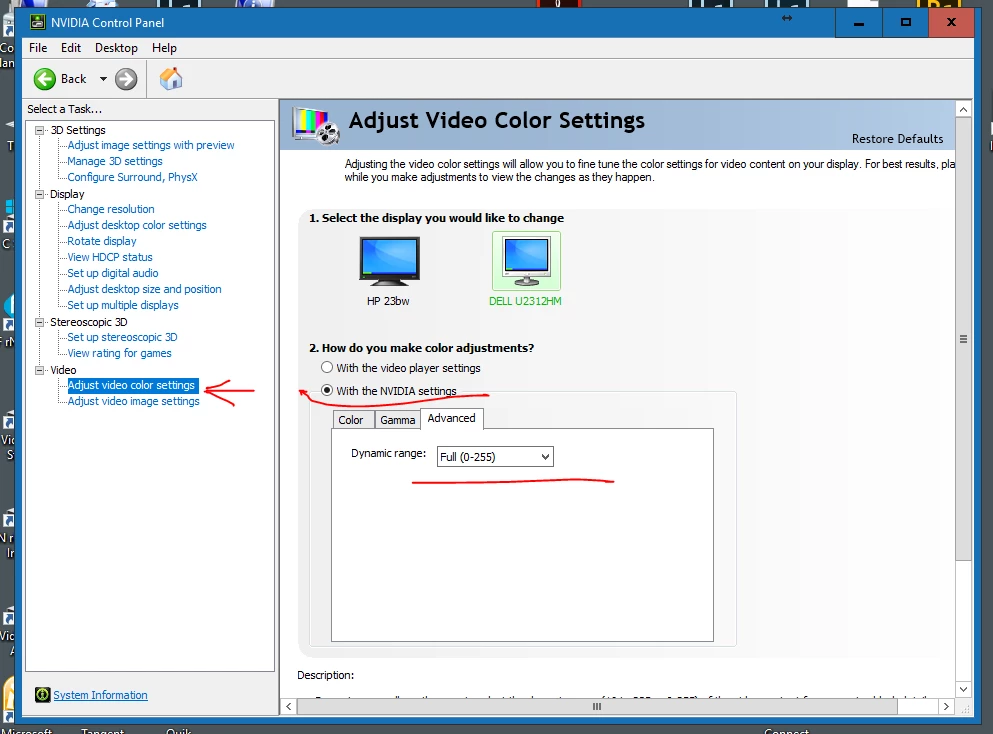The image size is (993, 734).
Task: Open Set up stereoscopic 3D
Action: pyautogui.click(x=122, y=337)
